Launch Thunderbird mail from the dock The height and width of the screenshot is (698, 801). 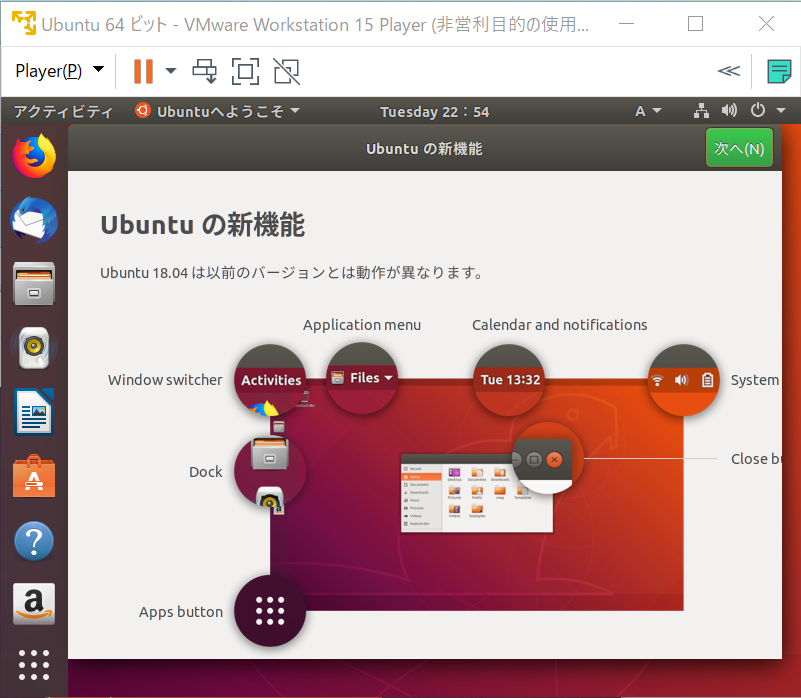34,220
